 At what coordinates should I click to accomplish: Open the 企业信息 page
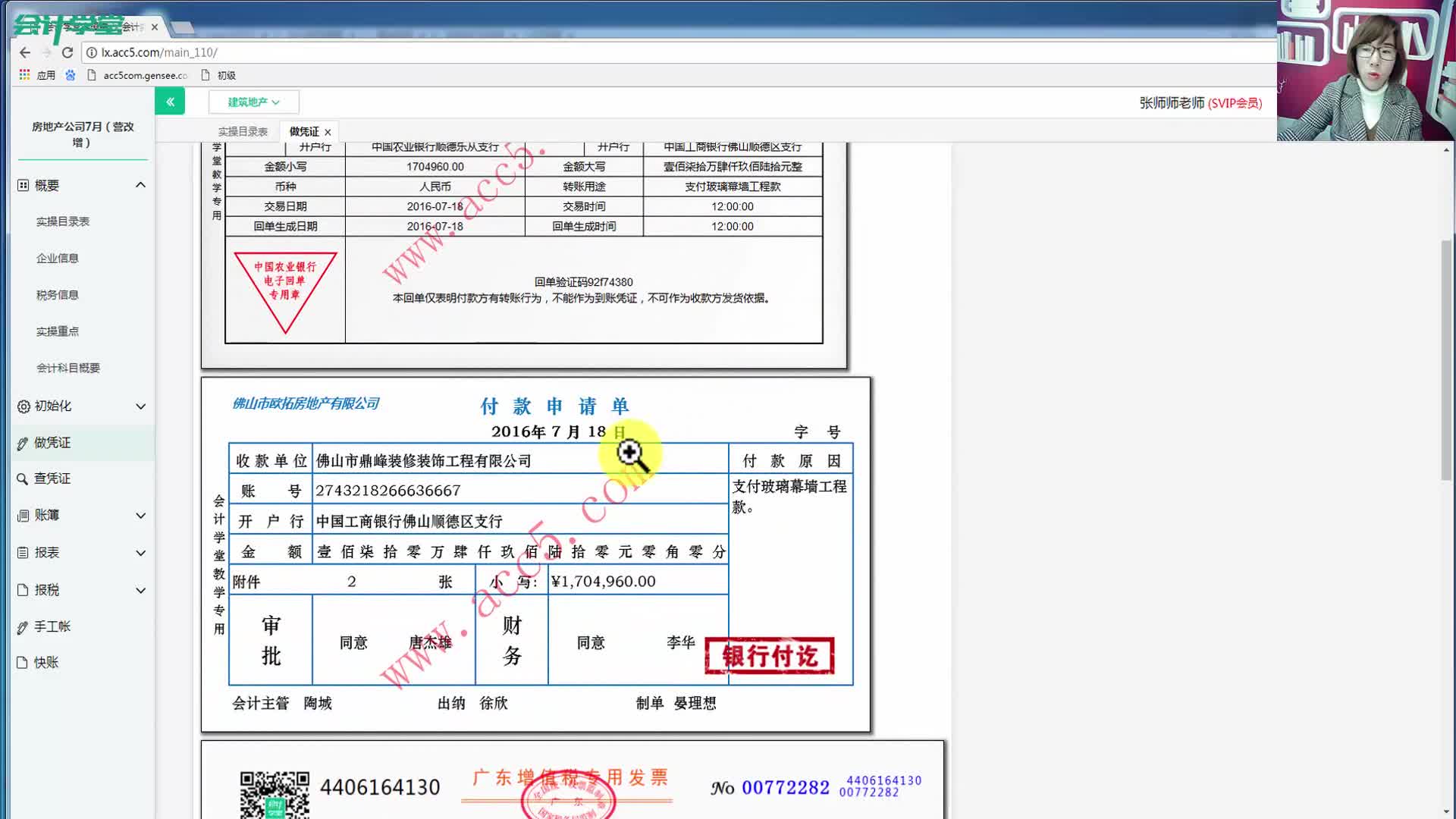click(x=57, y=258)
